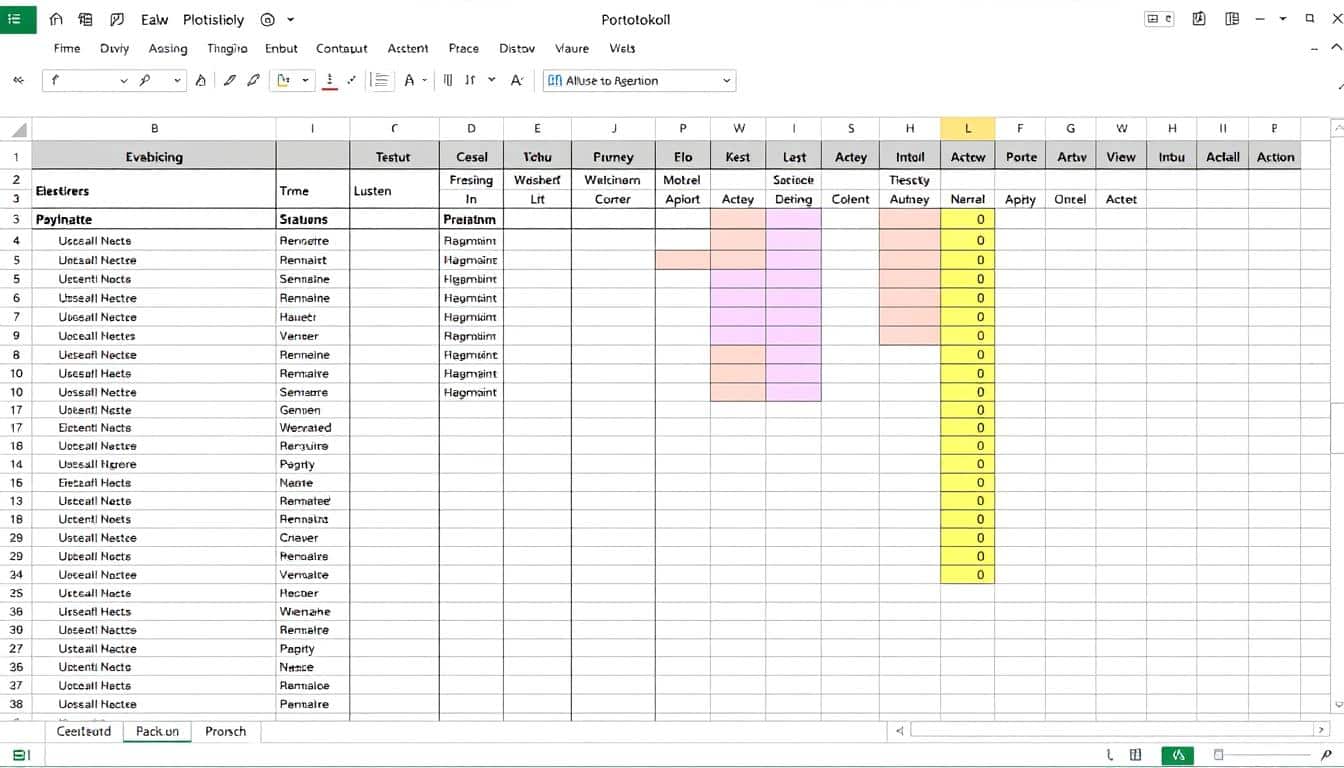The width and height of the screenshot is (1344, 768).
Task: Switch to the Prorsch sheet tab
Action: tap(225, 731)
